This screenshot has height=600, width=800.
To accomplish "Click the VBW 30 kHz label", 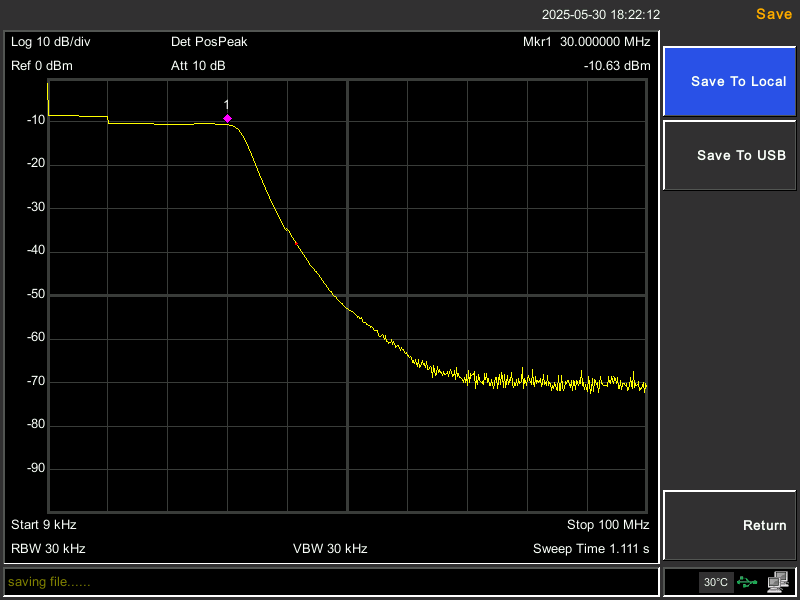I will [330, 549].
